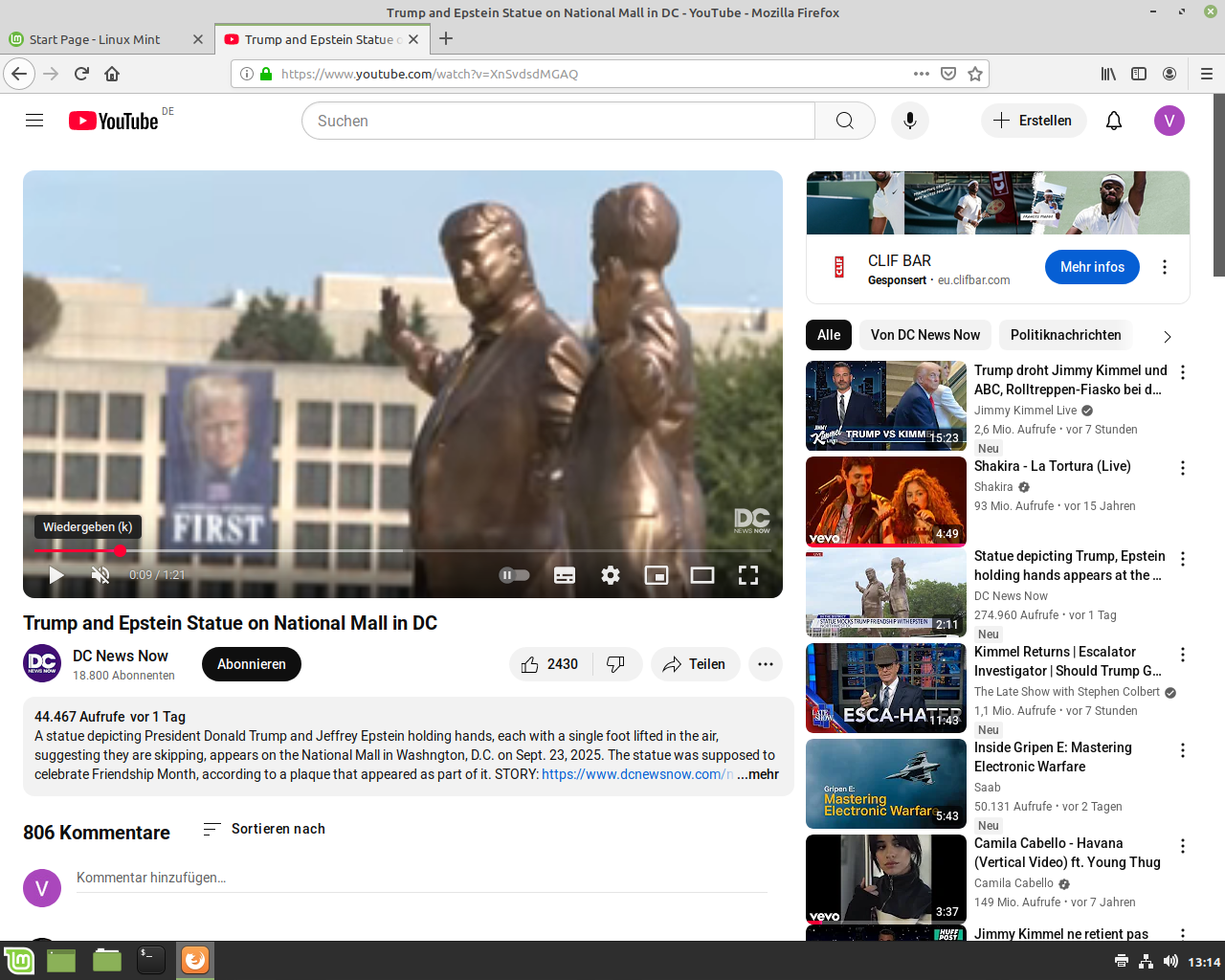Open Camila Cabello Havana video thumbnail
The image size is (1225, 980).
[886, 879]
